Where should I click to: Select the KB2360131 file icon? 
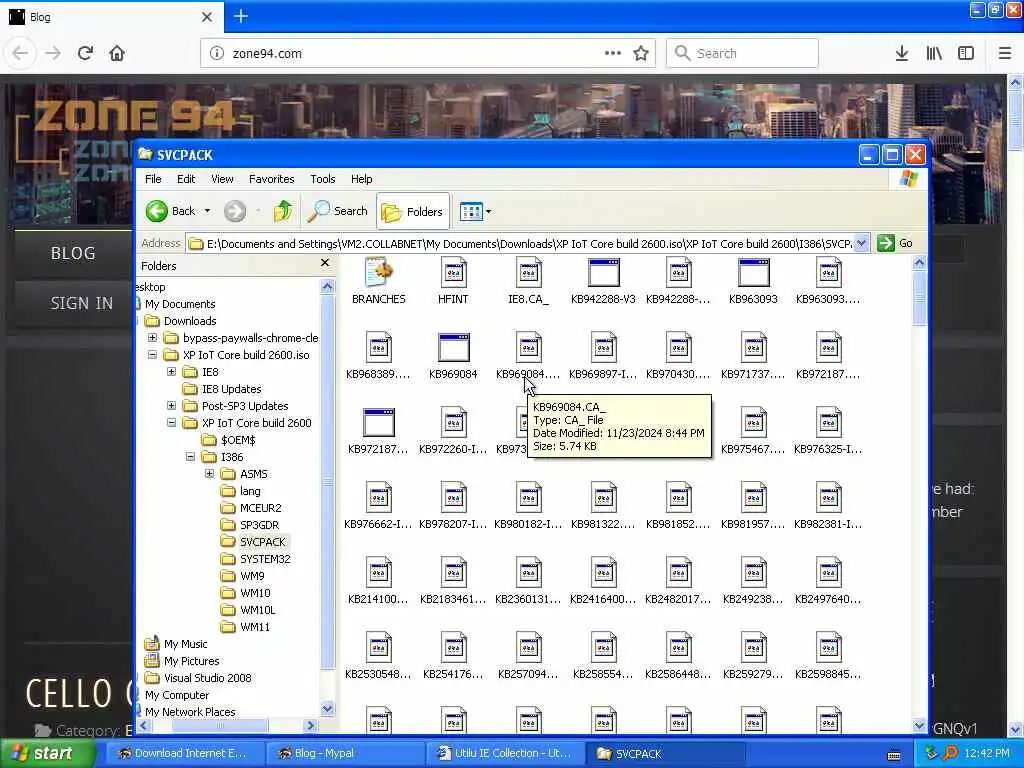[528, 573]
